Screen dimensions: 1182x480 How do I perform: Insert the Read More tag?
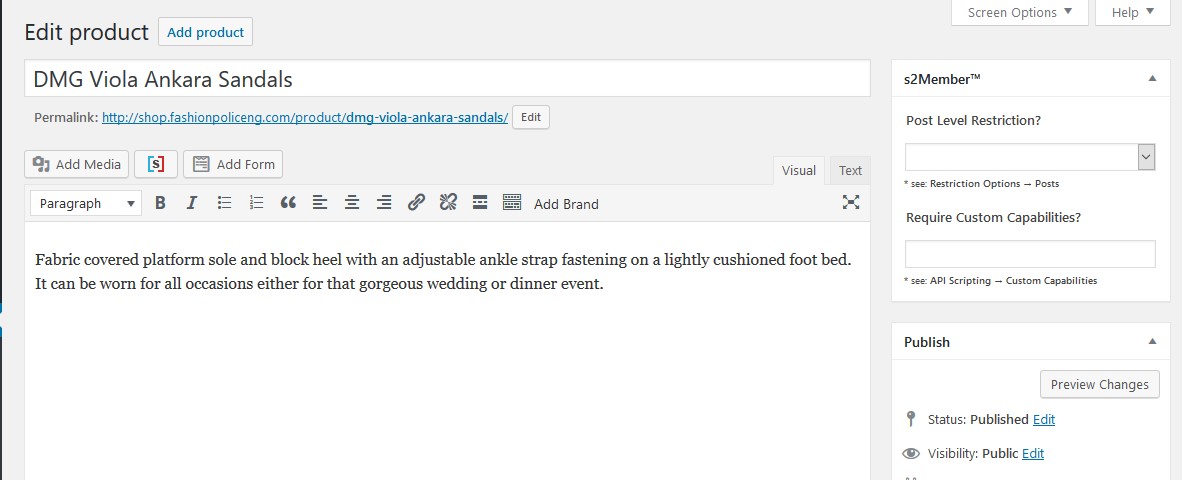coord(480,203)
